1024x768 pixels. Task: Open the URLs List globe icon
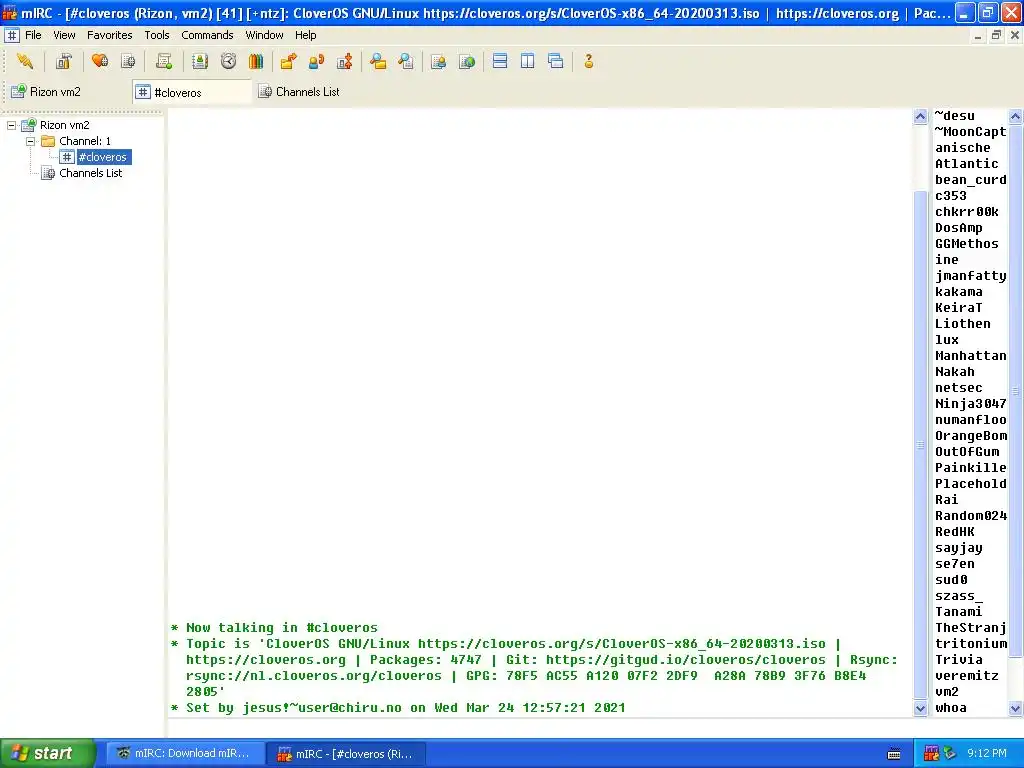click(x=467, y=61)
